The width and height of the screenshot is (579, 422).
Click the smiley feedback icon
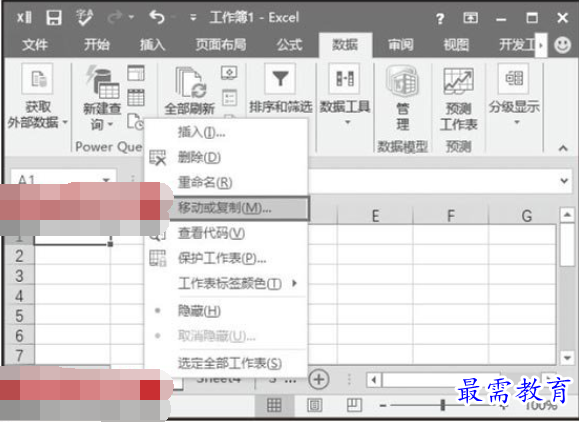[x=562, y=45]
